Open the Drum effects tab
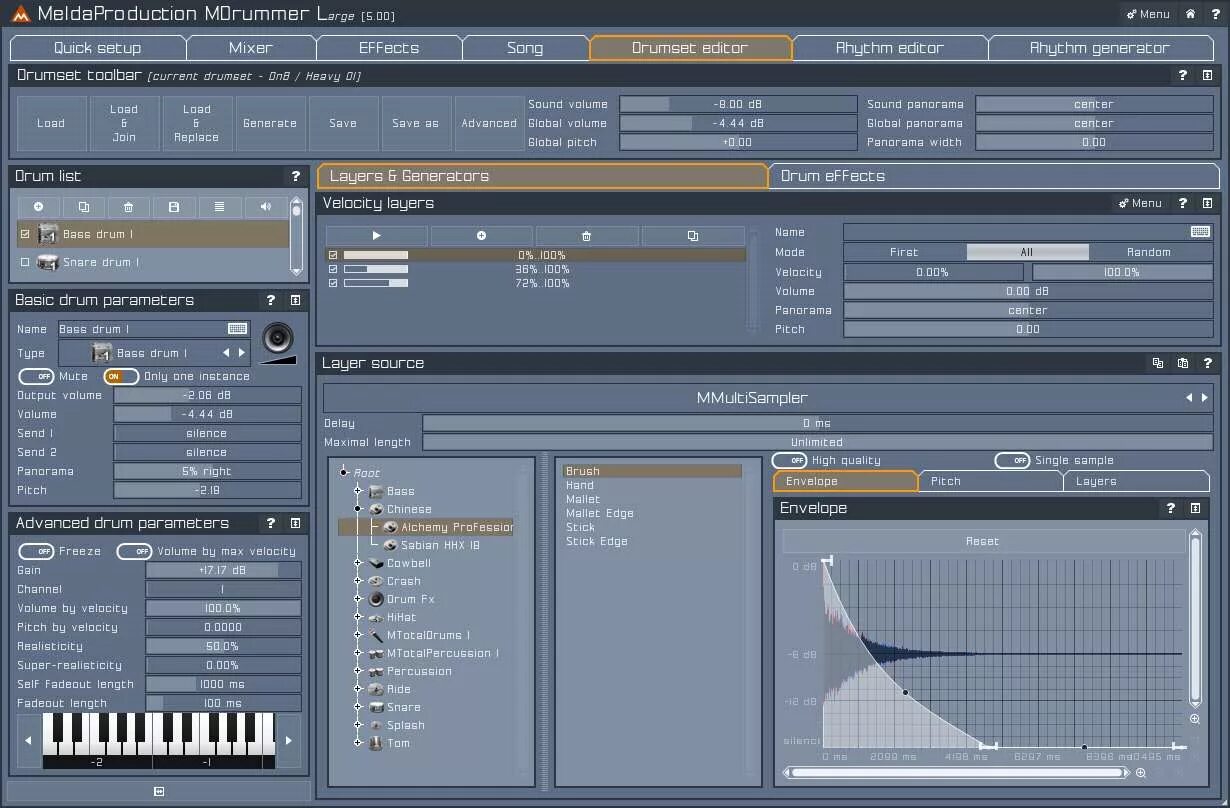Viewport: 1230px width, 808px height. (993, 176)
